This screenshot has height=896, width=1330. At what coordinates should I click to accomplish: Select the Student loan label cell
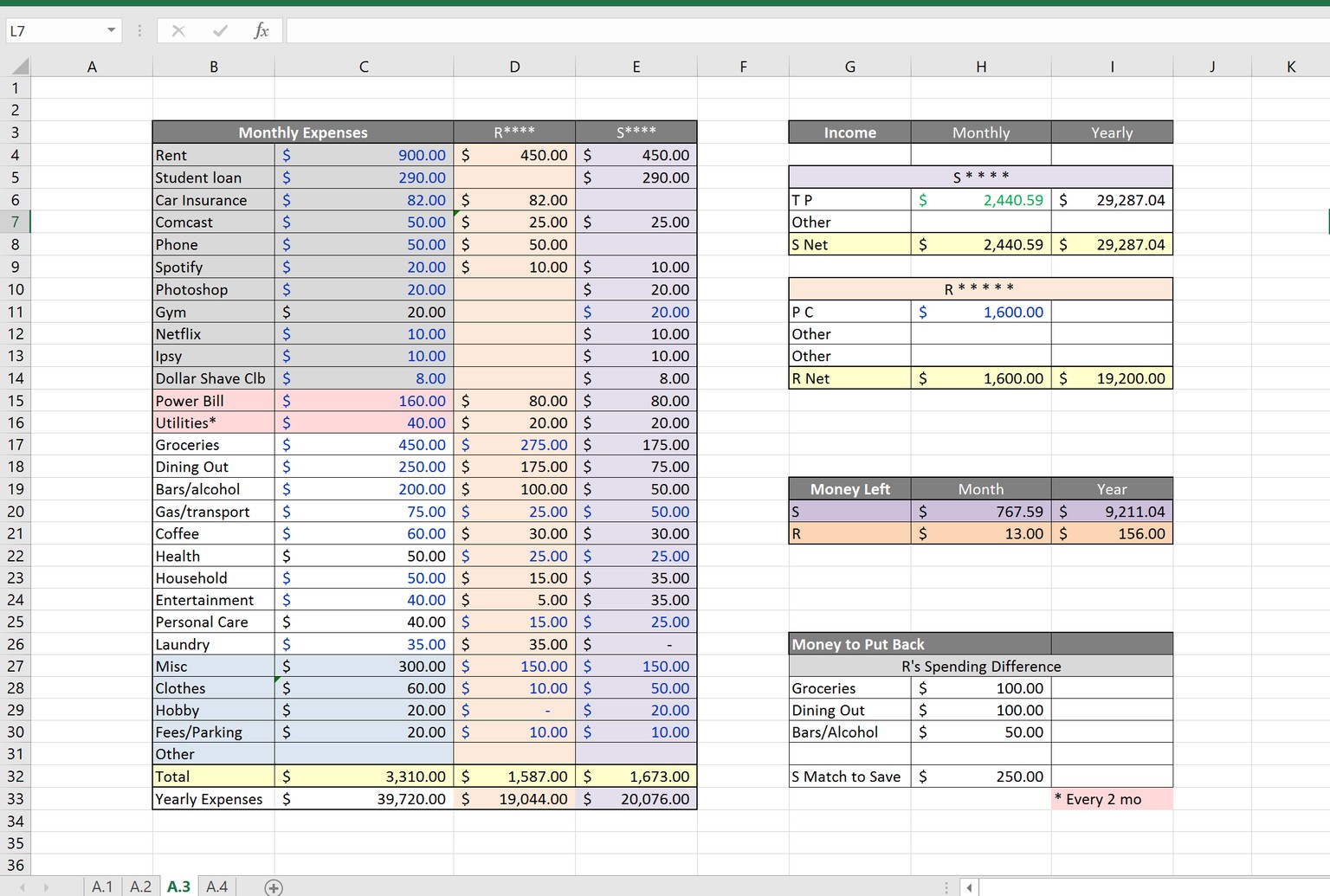(x=214, y=177)
